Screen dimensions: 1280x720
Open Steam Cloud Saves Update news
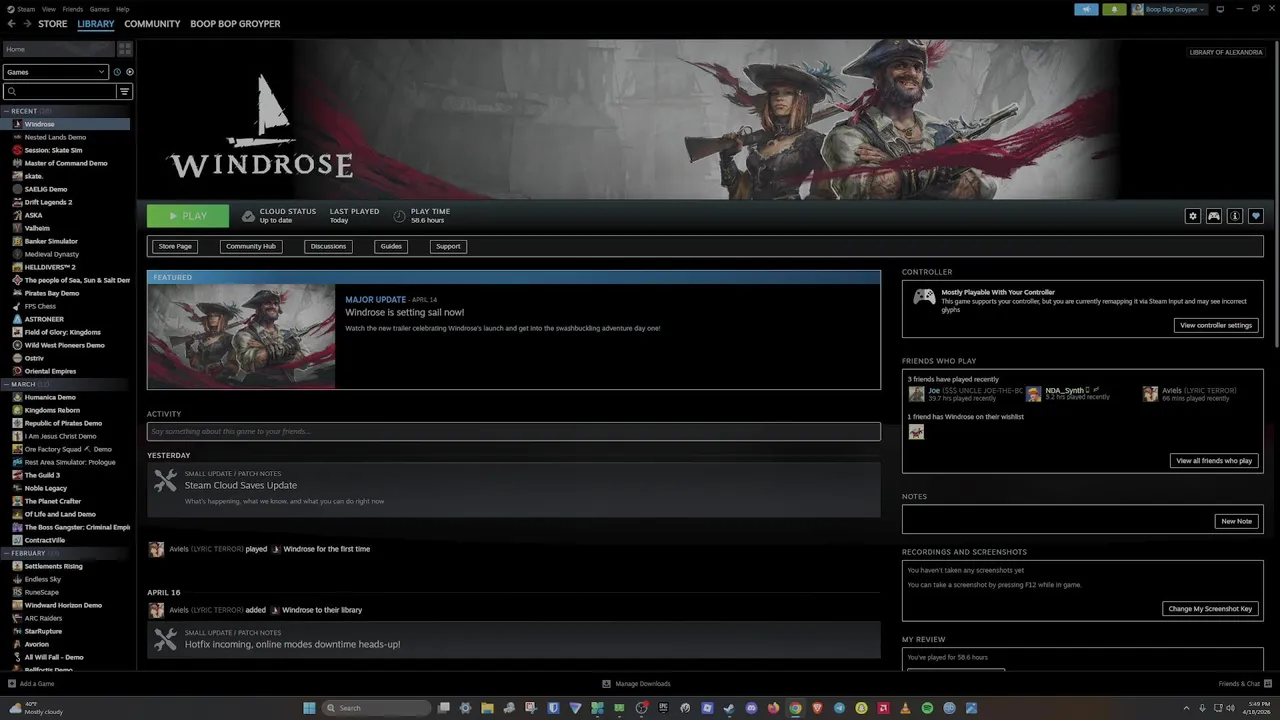514,489
